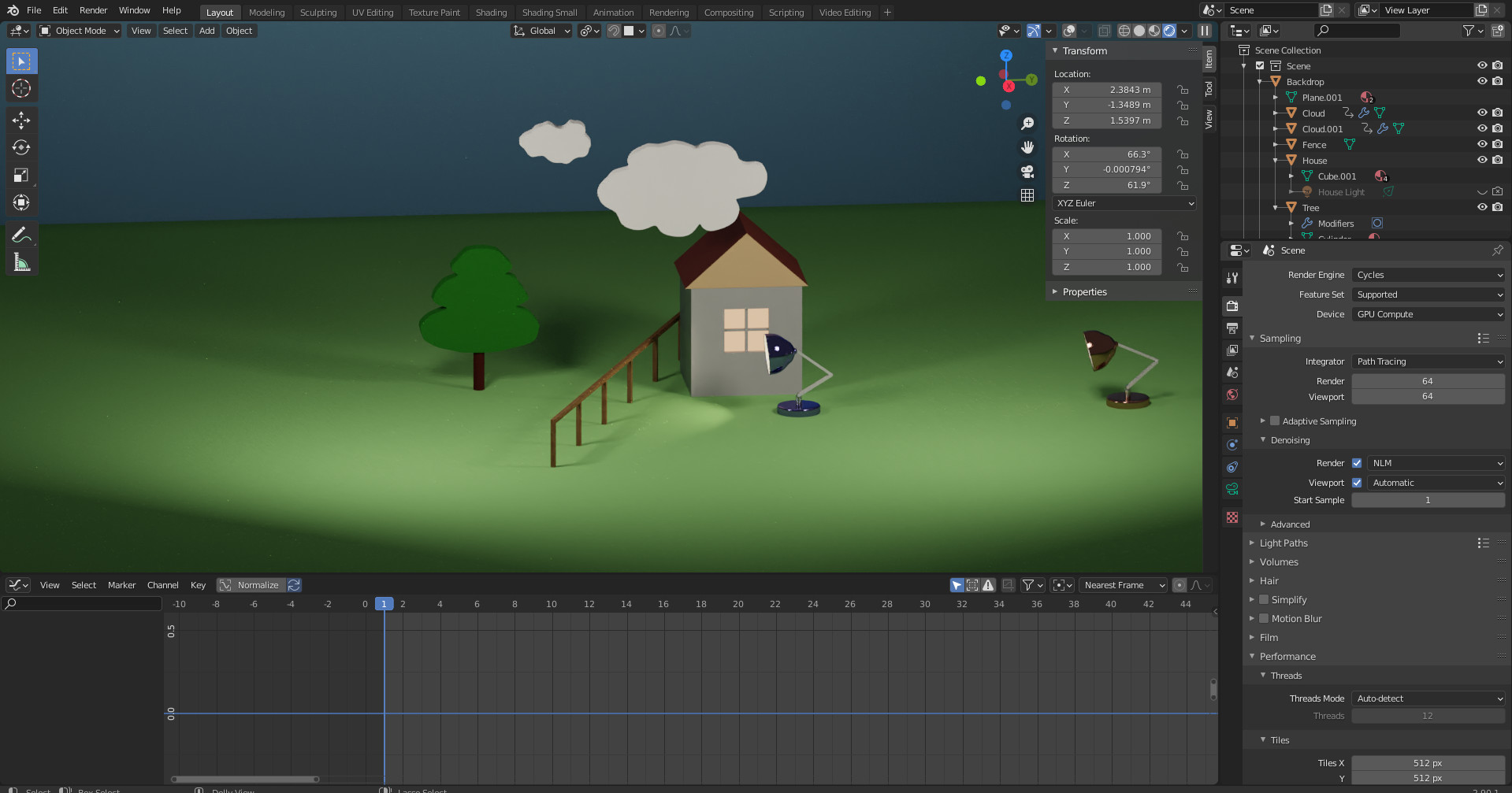Switch to the Shading workspace tab
This screenshot has width=1512, height=793.
tap(491, 12)
